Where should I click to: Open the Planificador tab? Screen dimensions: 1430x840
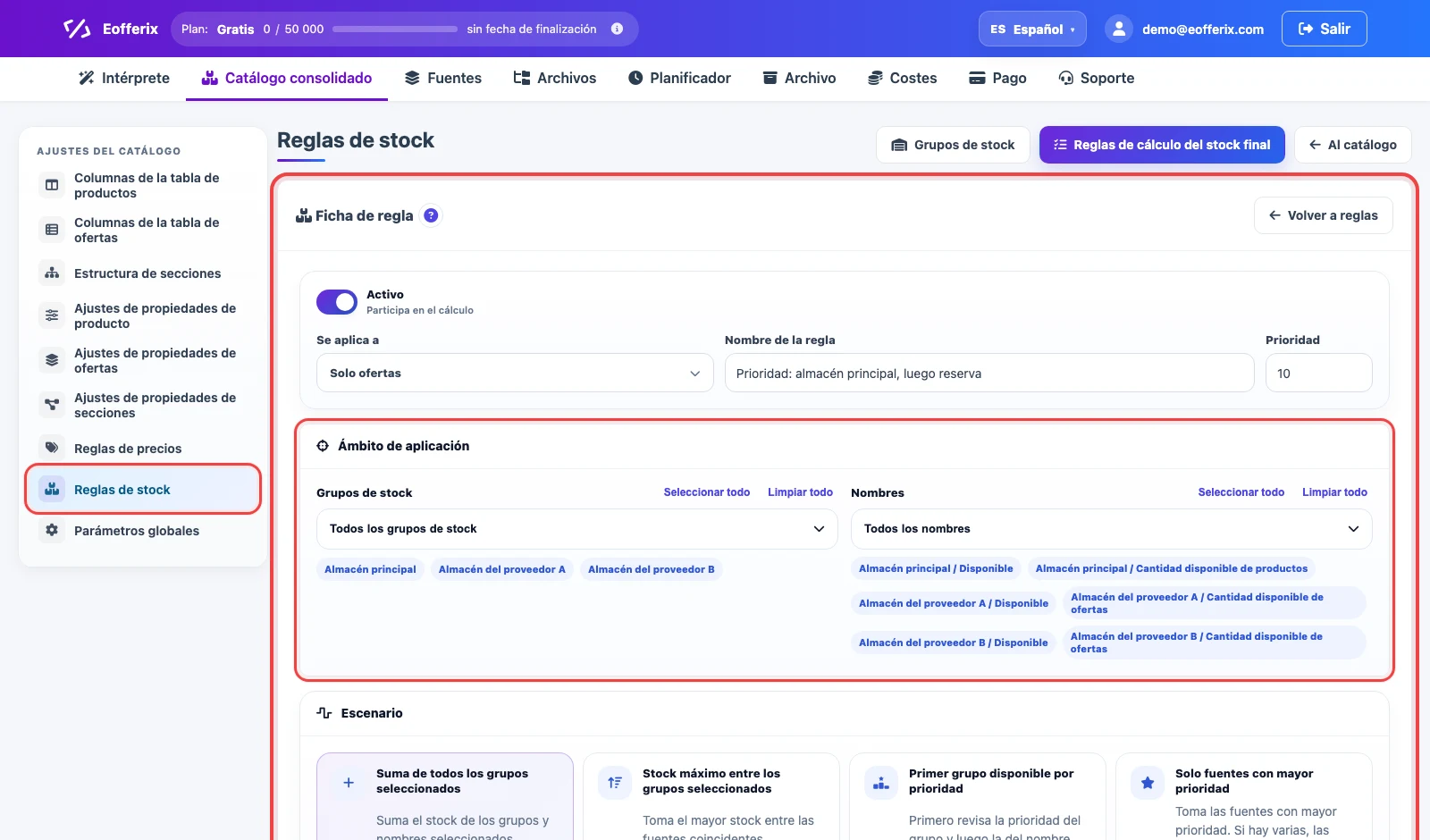pyautogui.click(x=679, y=78)
